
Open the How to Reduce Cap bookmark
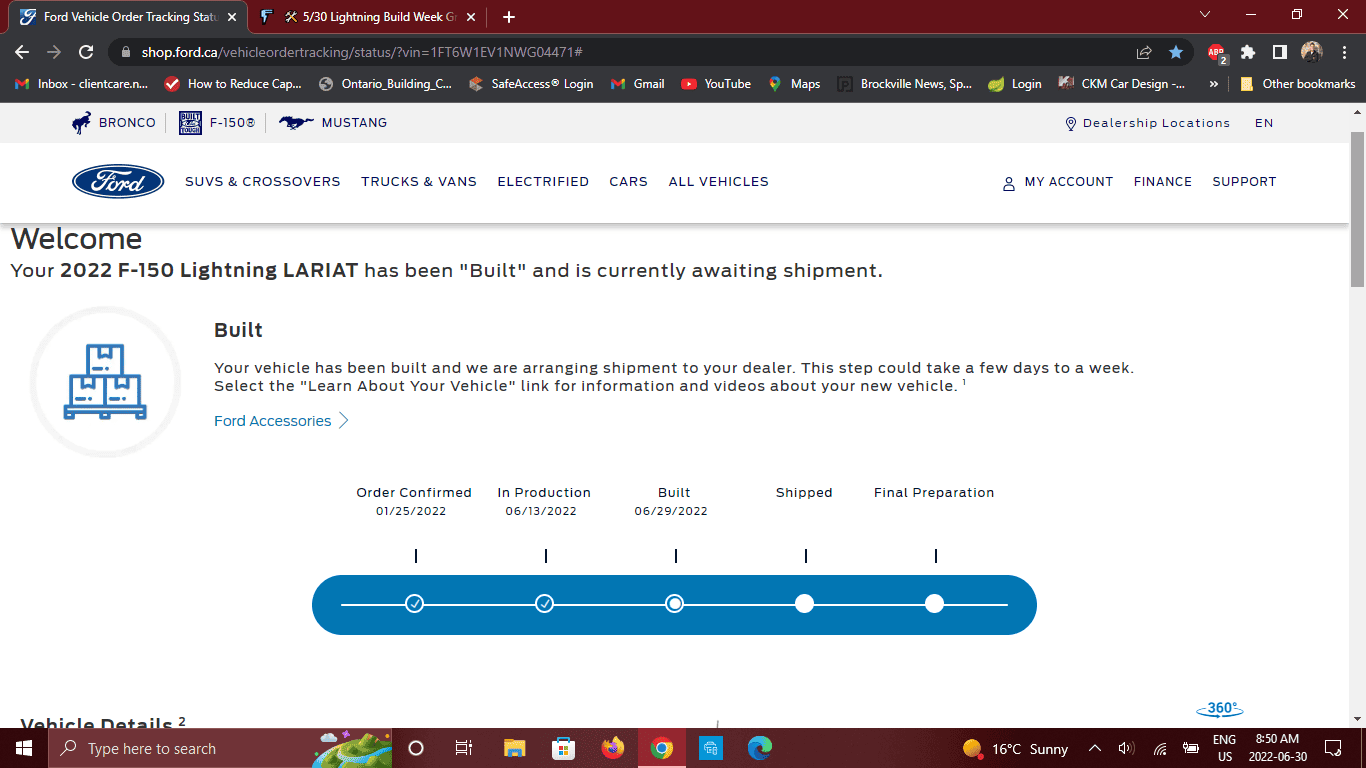tap(233, 84)
